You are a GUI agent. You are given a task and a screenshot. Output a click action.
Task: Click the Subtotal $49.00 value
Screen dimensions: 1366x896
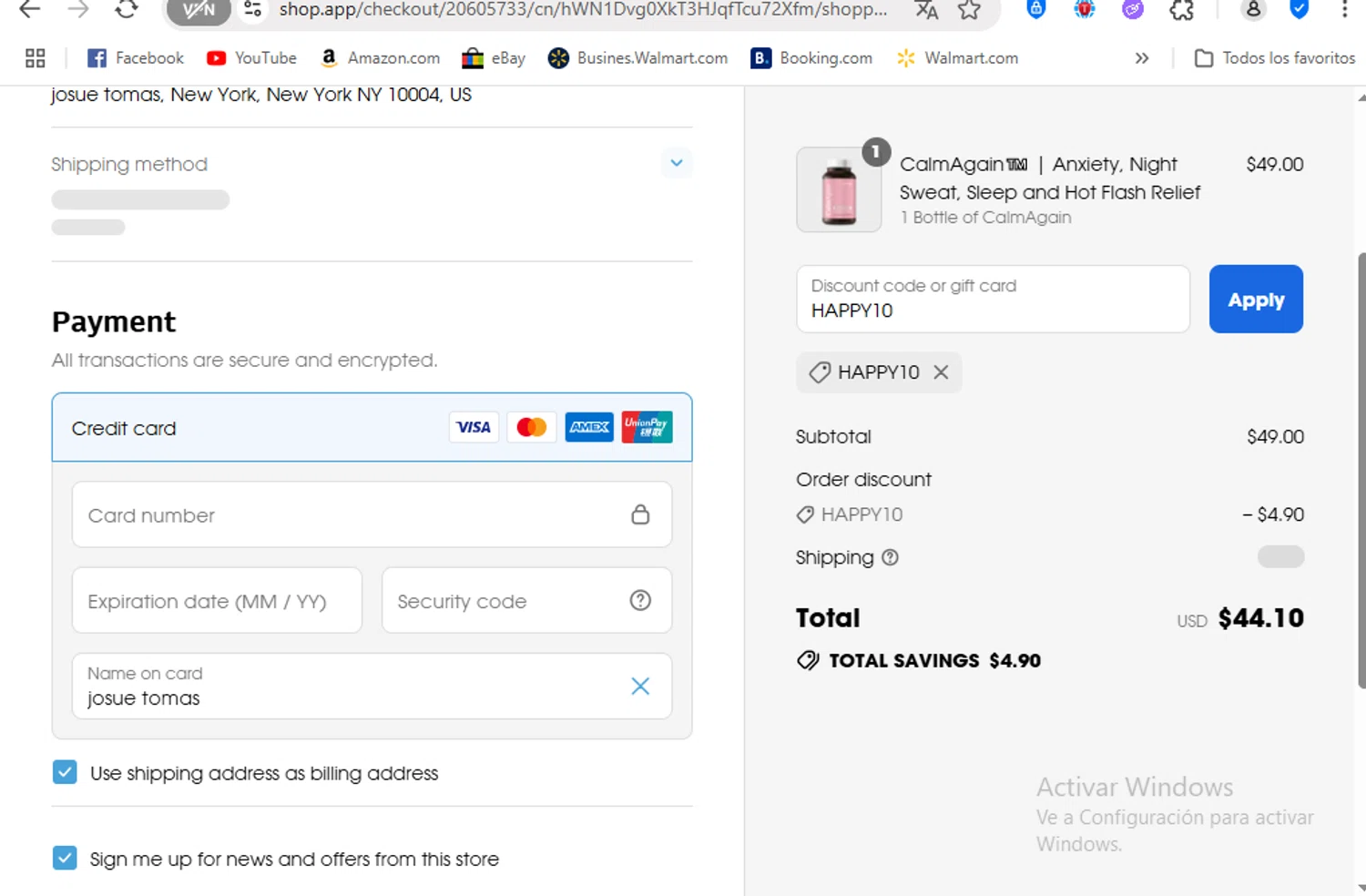point(1275,436)
